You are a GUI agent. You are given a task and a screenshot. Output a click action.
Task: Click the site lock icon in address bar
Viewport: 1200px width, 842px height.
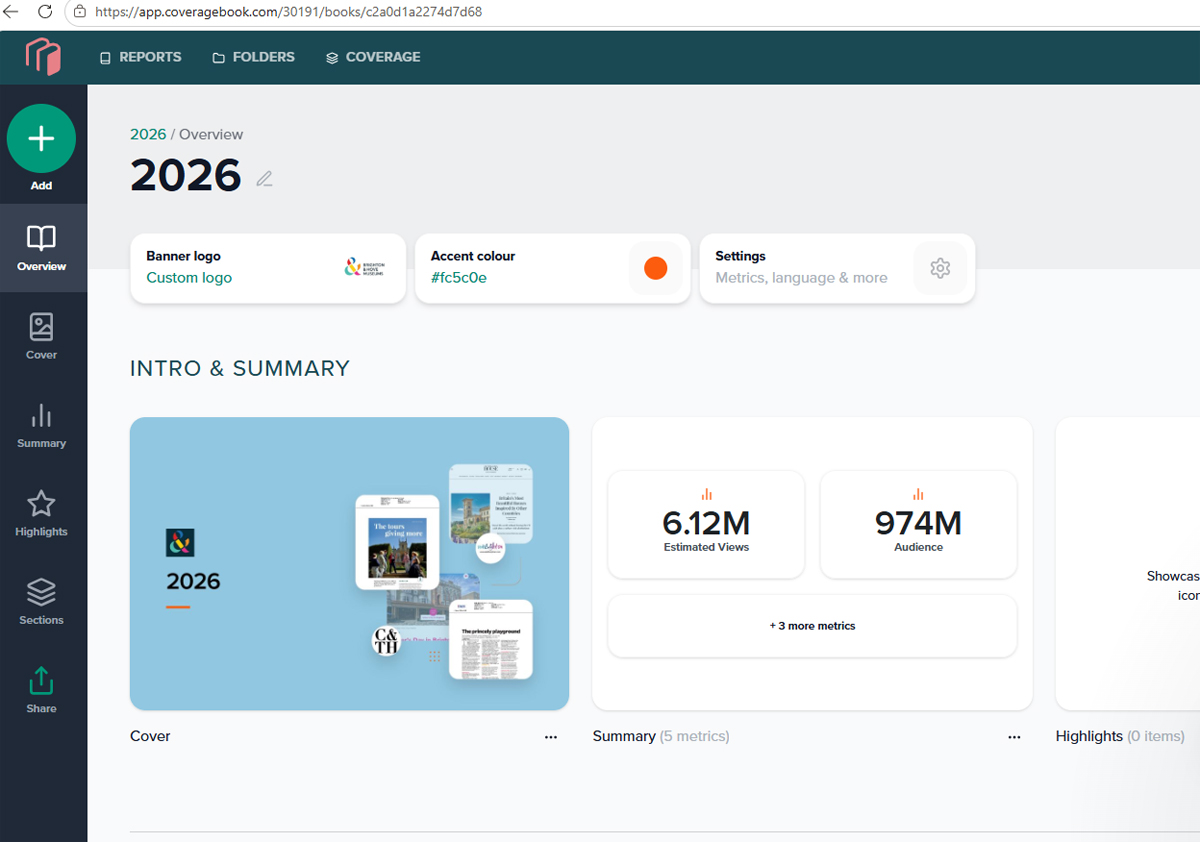tap(80, 12)
